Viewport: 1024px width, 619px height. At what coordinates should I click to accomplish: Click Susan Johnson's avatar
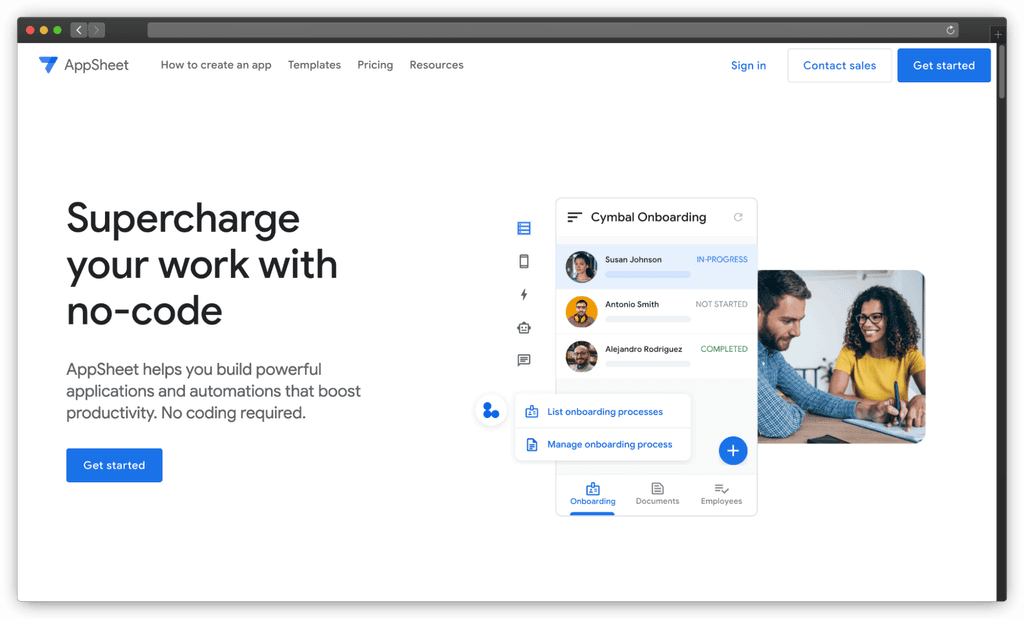pos(581,266)
